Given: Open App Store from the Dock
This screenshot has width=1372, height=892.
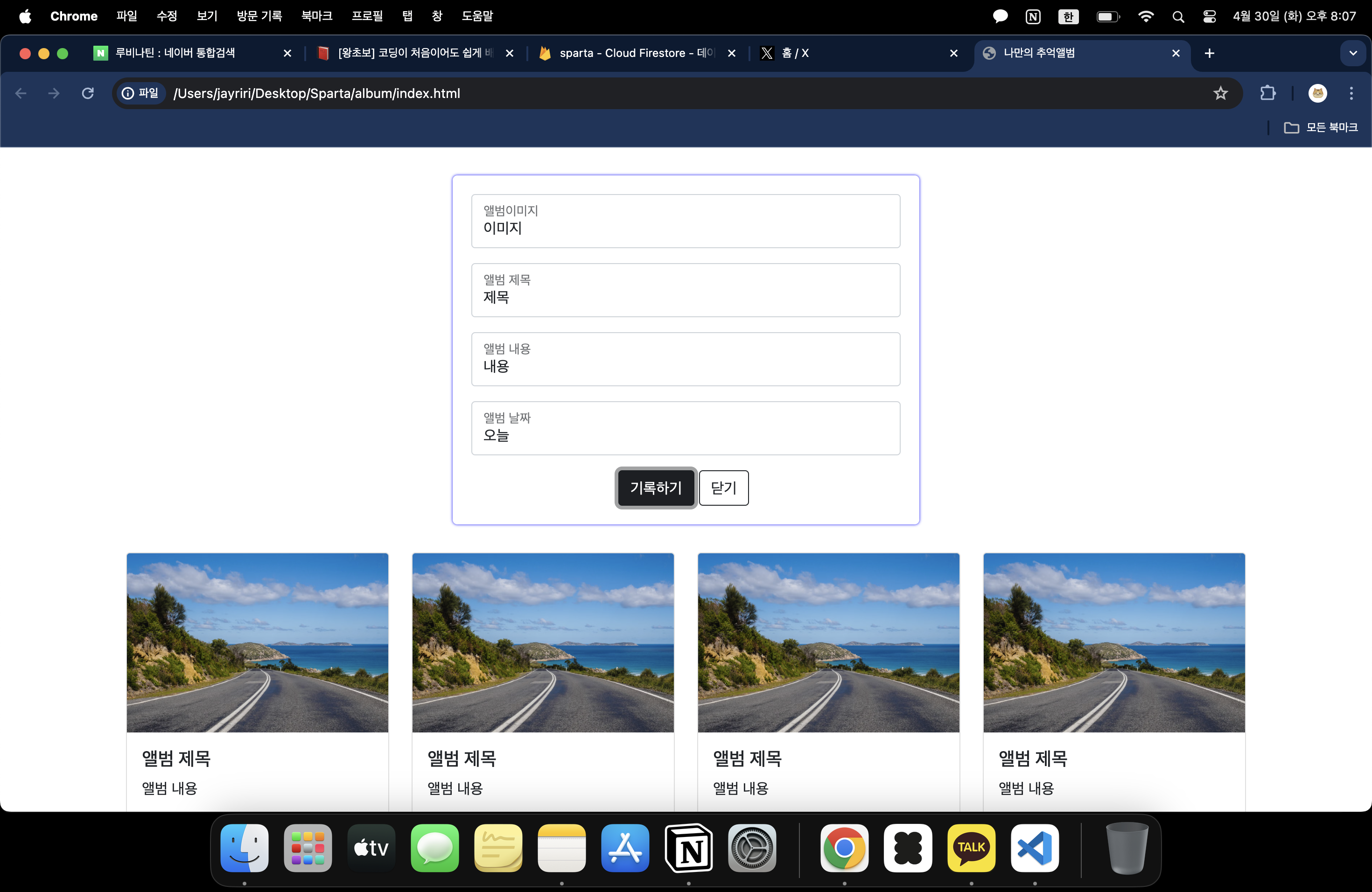Looking at the screenshot, I should click(625, 848).
